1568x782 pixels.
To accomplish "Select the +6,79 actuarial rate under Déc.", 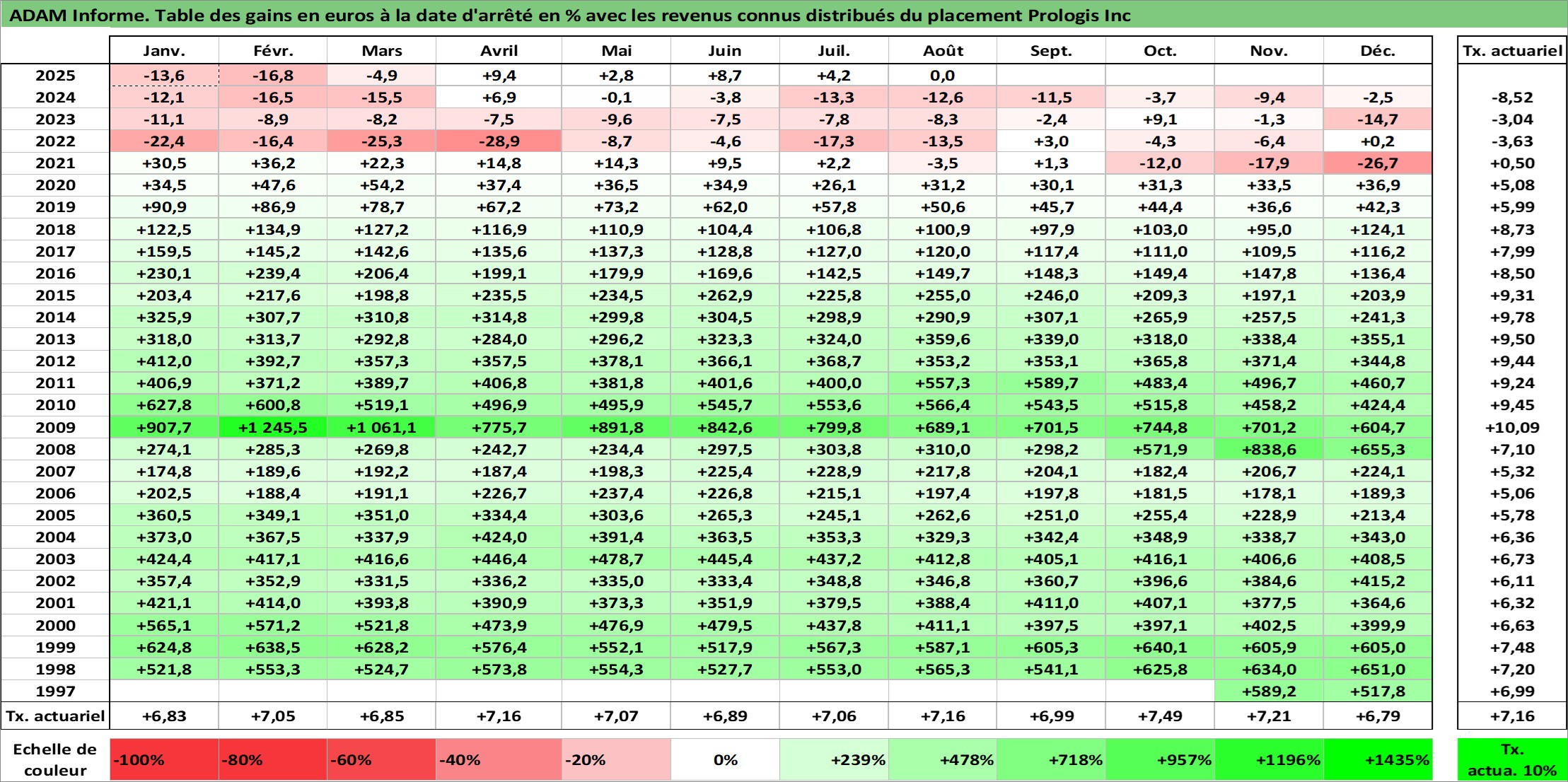I will [1378, 716].
